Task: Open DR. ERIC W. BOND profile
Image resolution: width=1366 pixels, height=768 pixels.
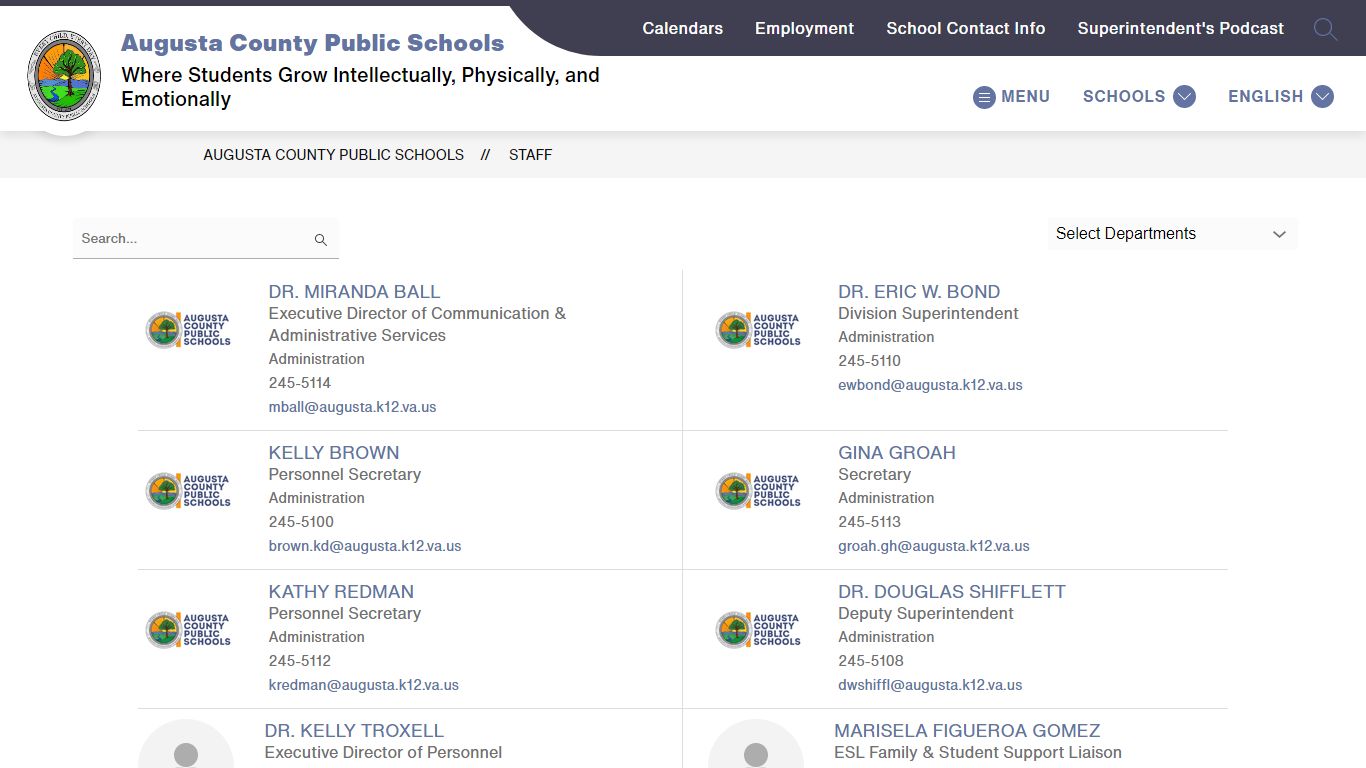Action: pyautogui.click(x=919, y=292)
